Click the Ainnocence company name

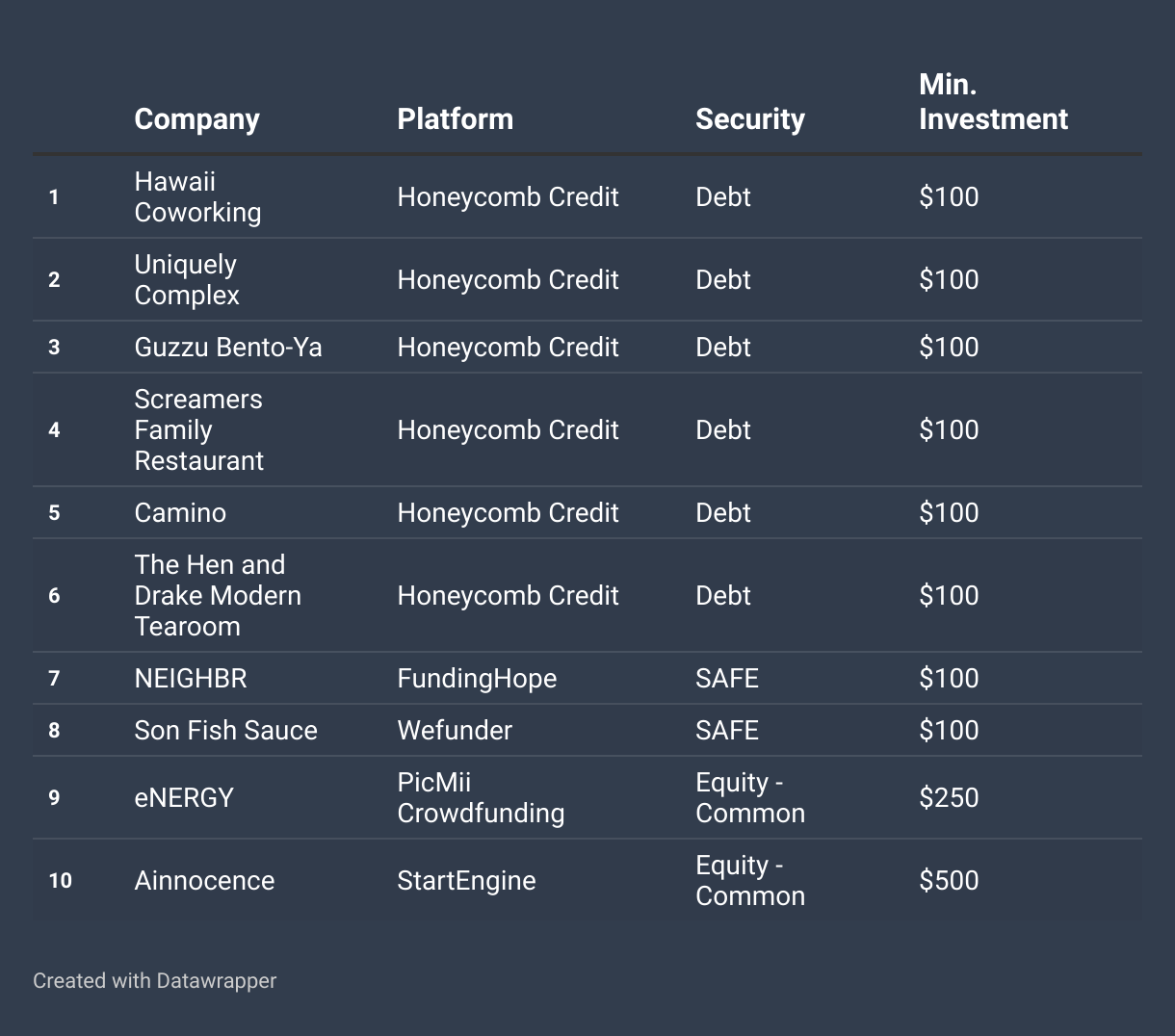tap(204, 881)
